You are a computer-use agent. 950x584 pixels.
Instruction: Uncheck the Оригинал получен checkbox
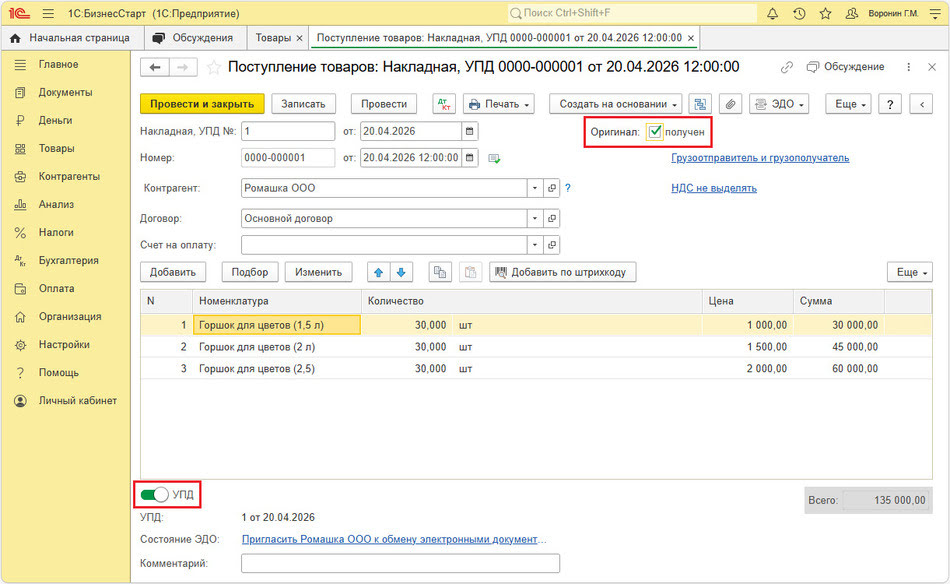[x=654, y=131]
